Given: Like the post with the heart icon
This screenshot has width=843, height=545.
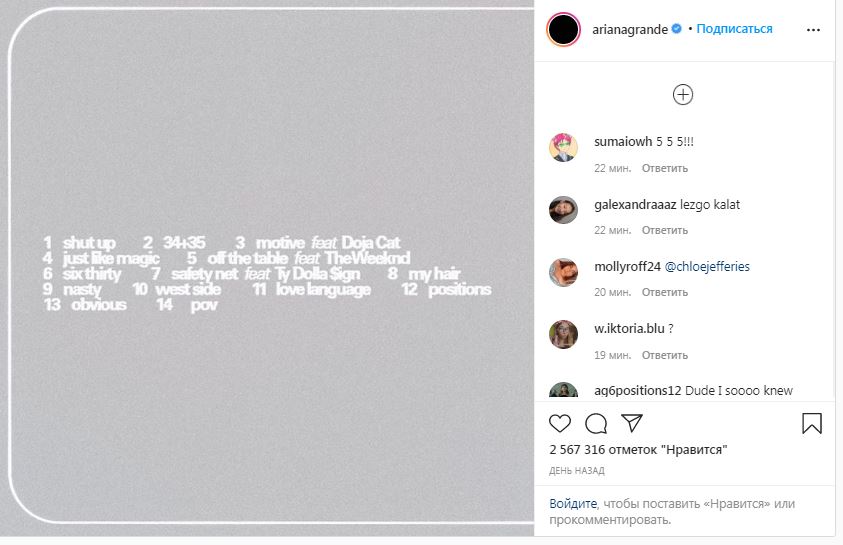Looking at the screenshot, I should coord(561,423).
